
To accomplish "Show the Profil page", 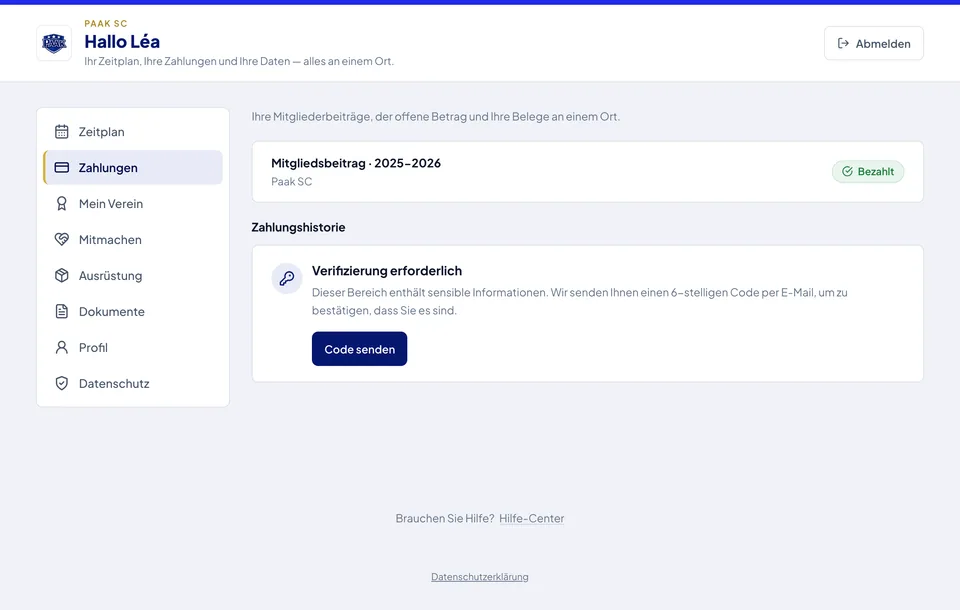I will 133,347.
